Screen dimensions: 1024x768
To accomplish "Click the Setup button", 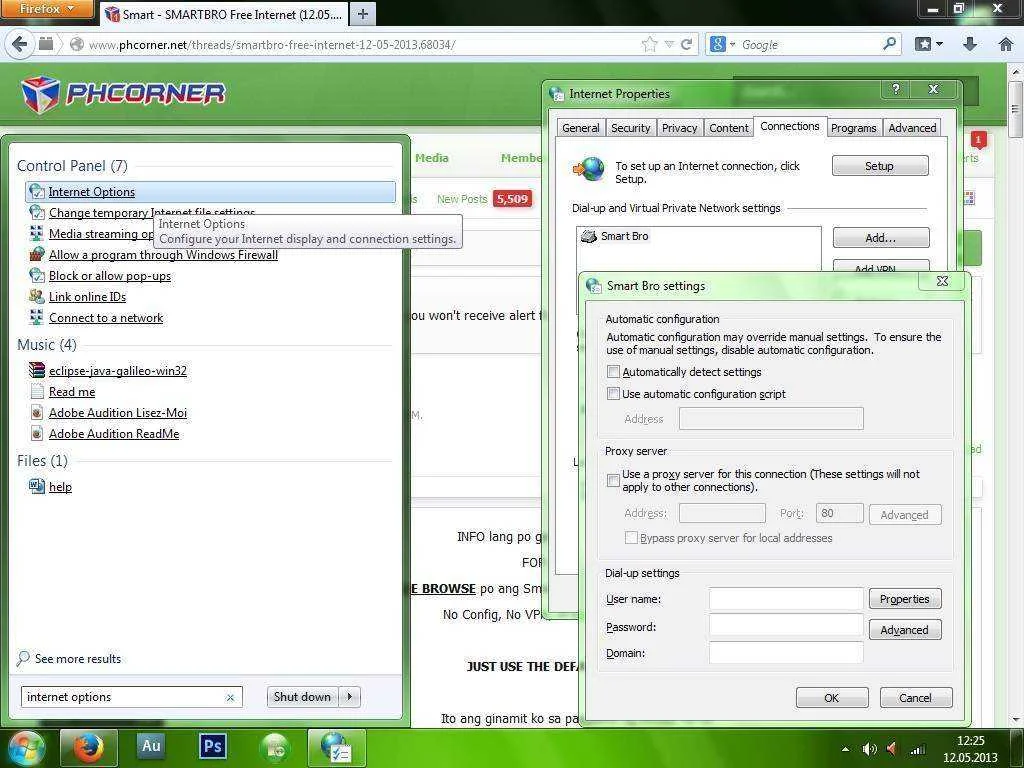I will pyautogui.click(x=880, y=166).
